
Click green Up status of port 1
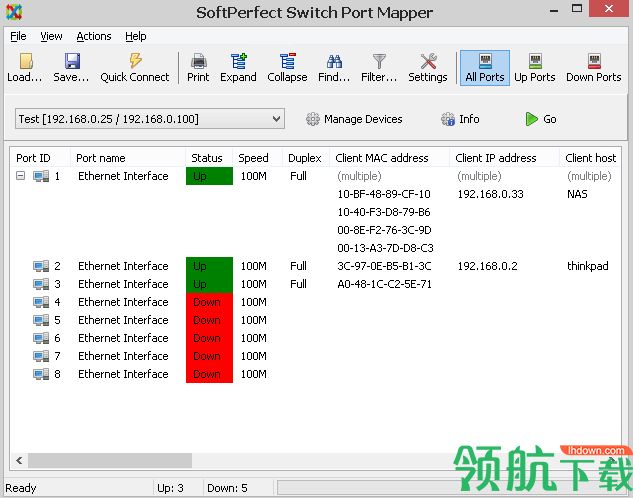tap(209, 176)
